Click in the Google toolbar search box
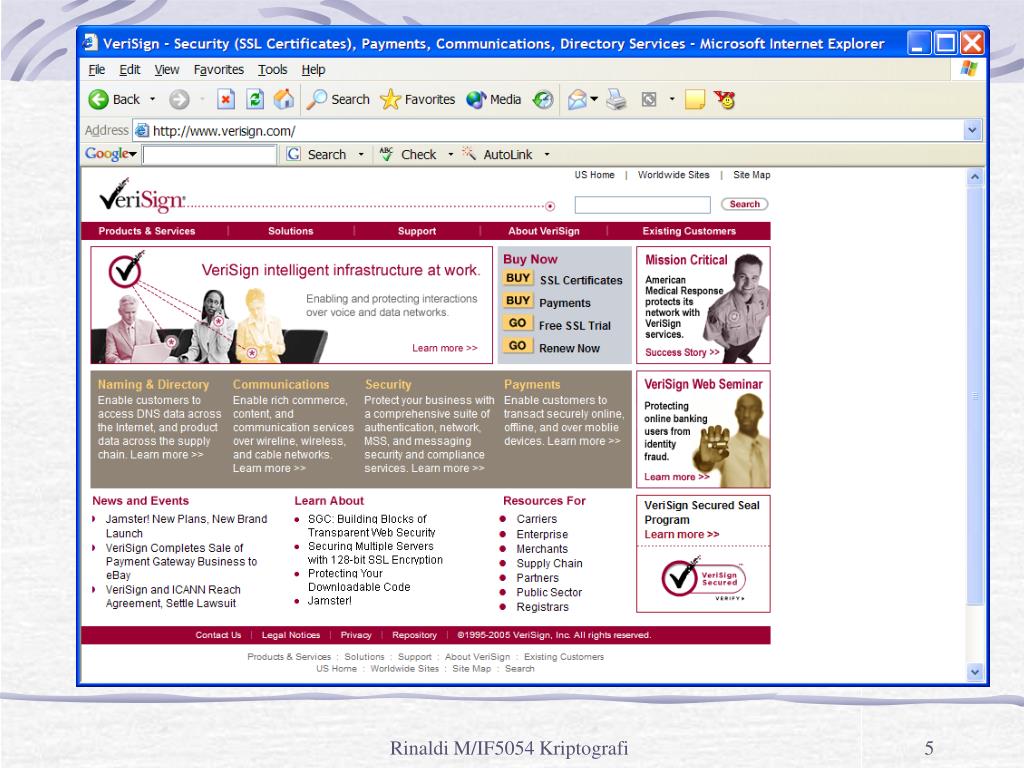 coord(210,155)
